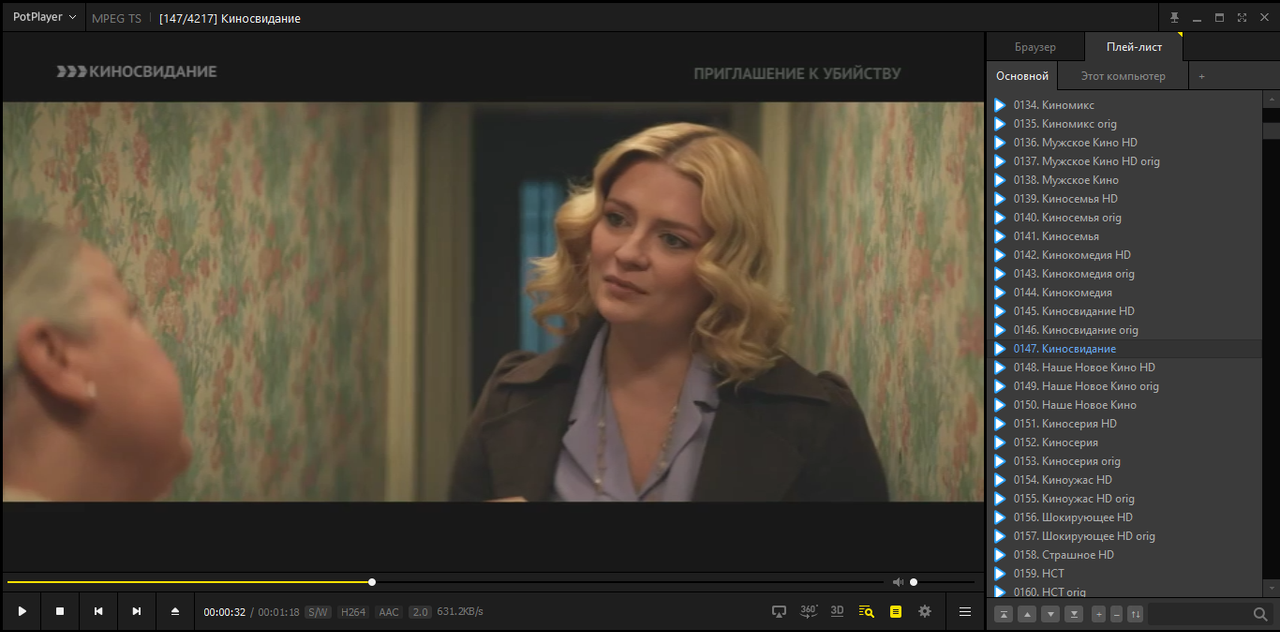Screen dimensions: 1280x632
Task: Click play icon beside 0152. Киносерия
Action: click(999, 442)
